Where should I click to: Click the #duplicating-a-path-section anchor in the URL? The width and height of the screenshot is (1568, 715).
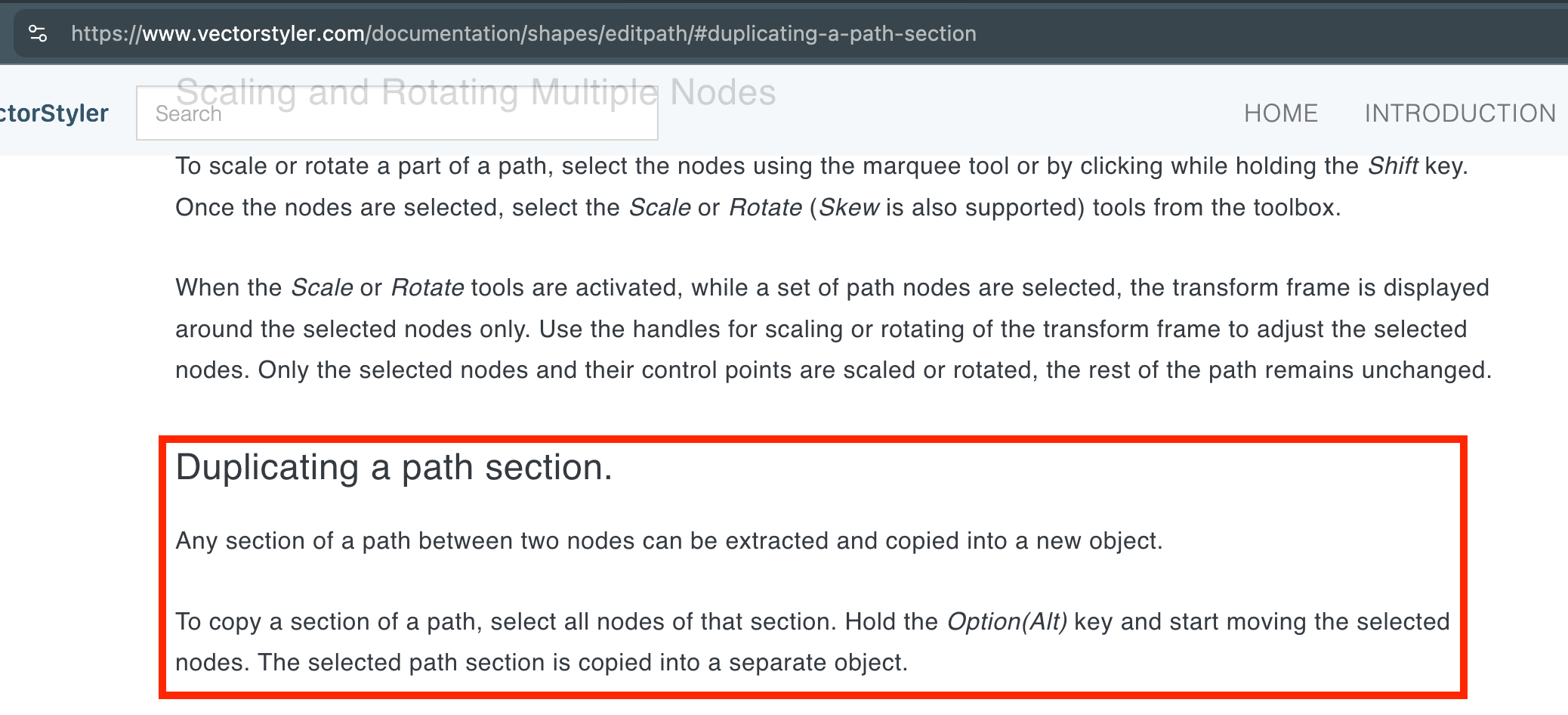click(835, 33)
